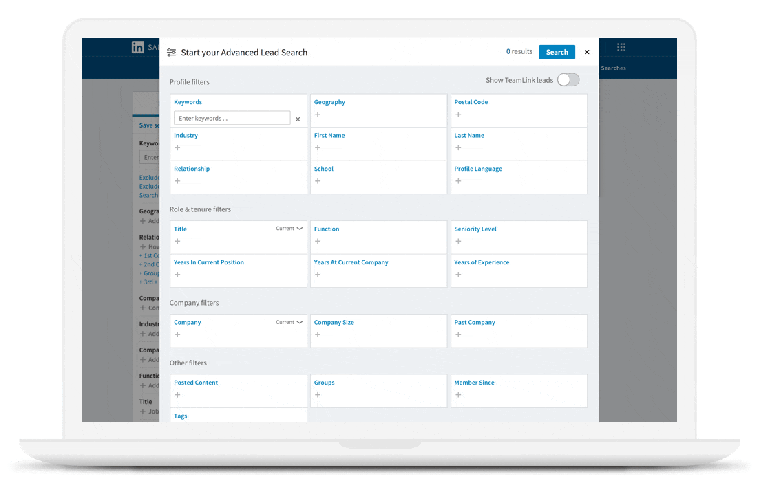Add Years at Current Company filter plus icon

(x=317, y=275)
